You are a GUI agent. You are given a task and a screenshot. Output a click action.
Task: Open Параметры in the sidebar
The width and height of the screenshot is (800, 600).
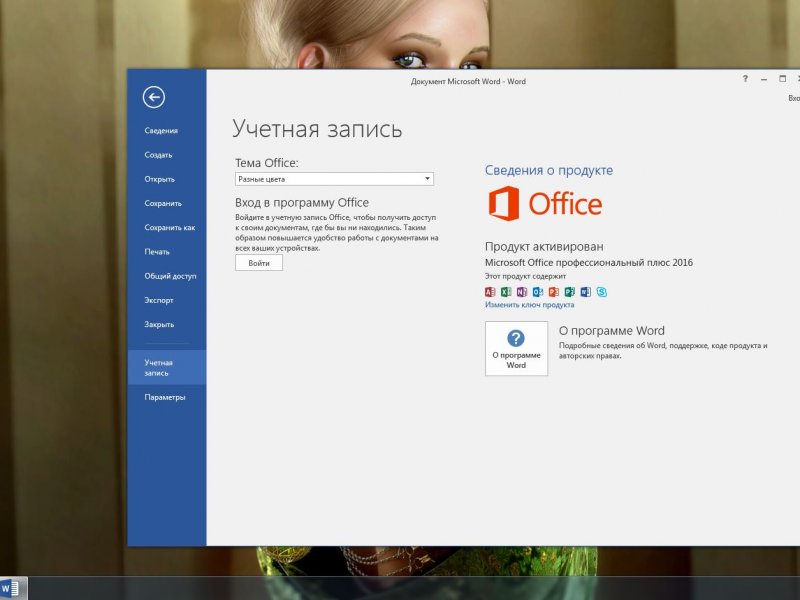click(x=167, y=397)
